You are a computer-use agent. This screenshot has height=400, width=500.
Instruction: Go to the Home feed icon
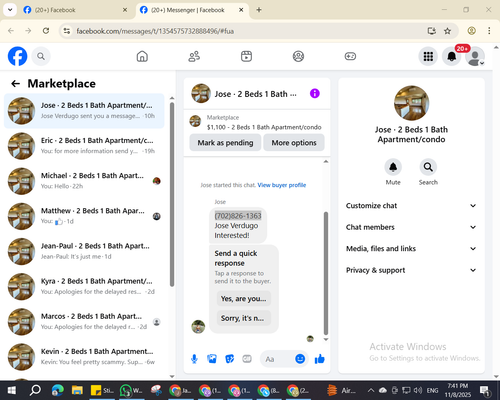(x=142, y=56)
